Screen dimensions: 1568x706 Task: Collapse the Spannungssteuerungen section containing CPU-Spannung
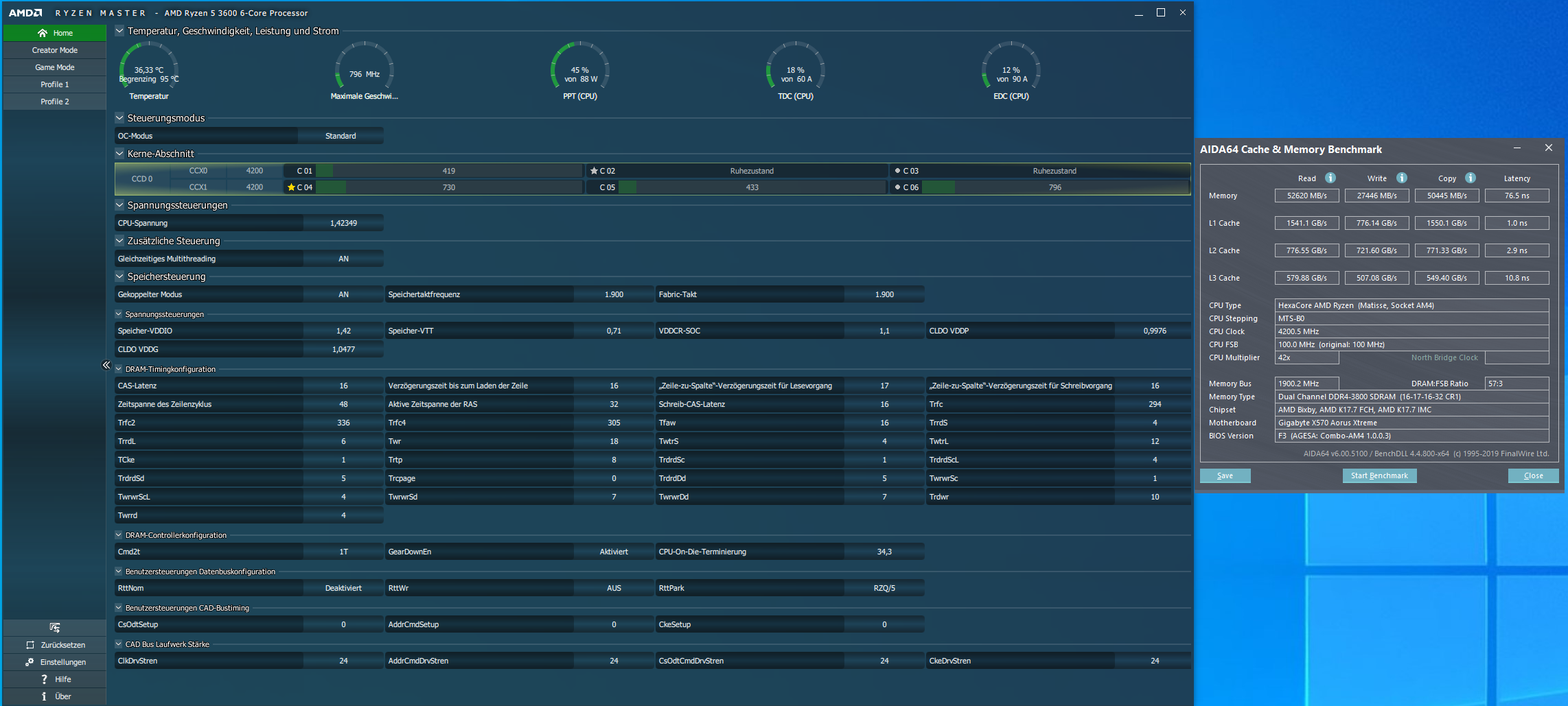119,205
